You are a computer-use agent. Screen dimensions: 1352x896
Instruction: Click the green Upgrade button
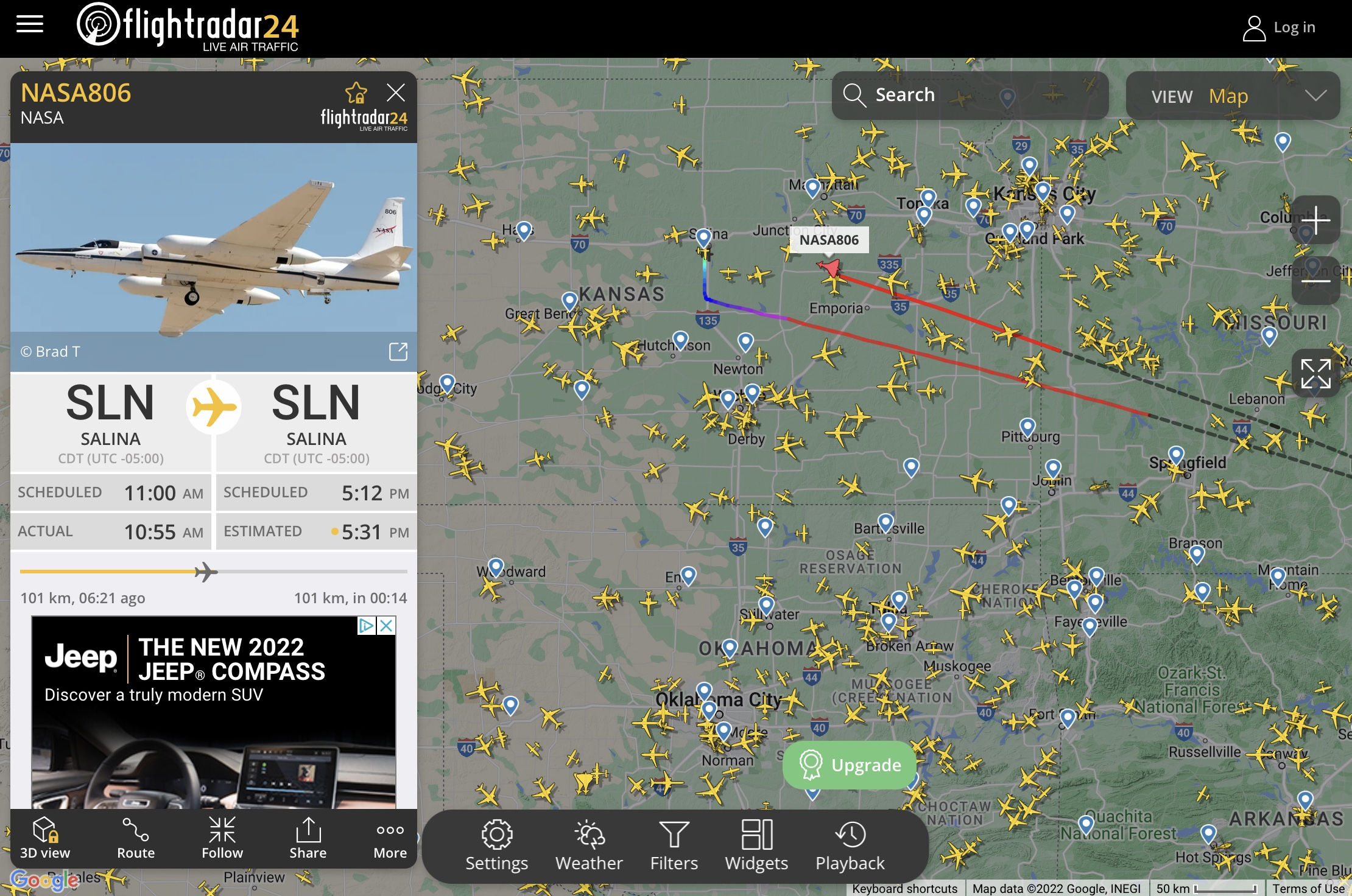850,765
